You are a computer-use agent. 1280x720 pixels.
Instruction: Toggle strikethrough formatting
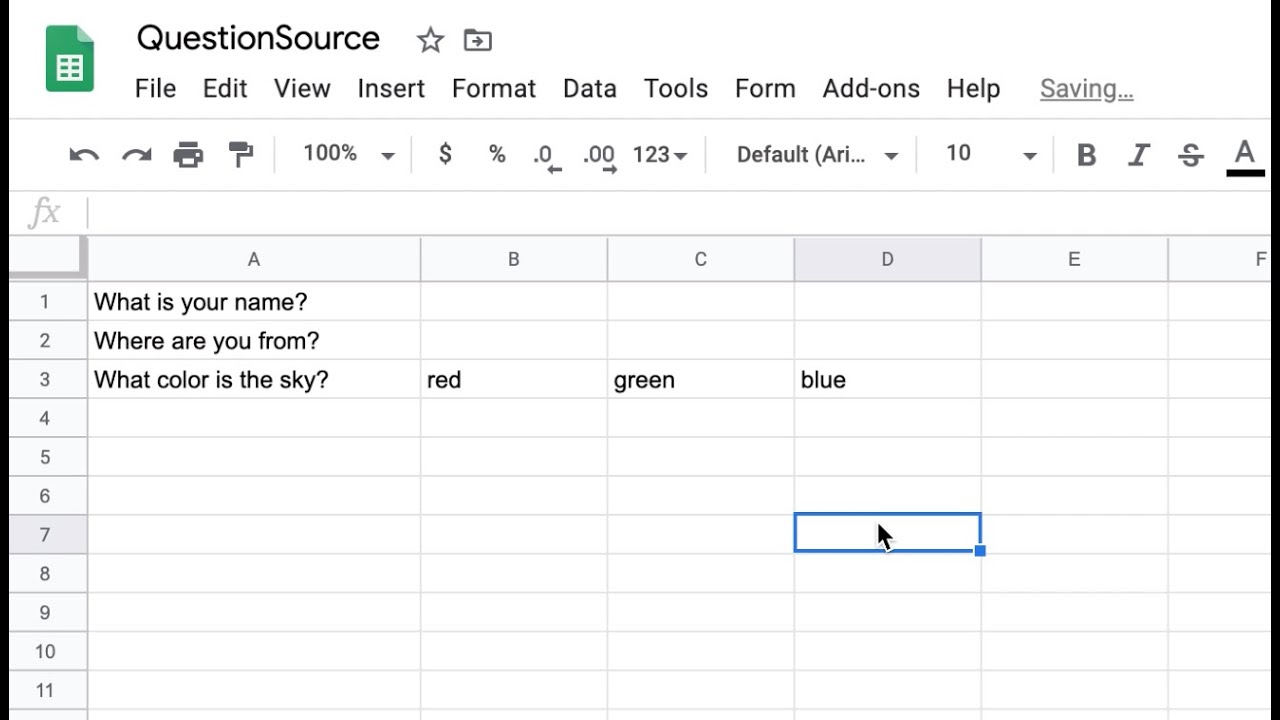(x=1190, y=155)
